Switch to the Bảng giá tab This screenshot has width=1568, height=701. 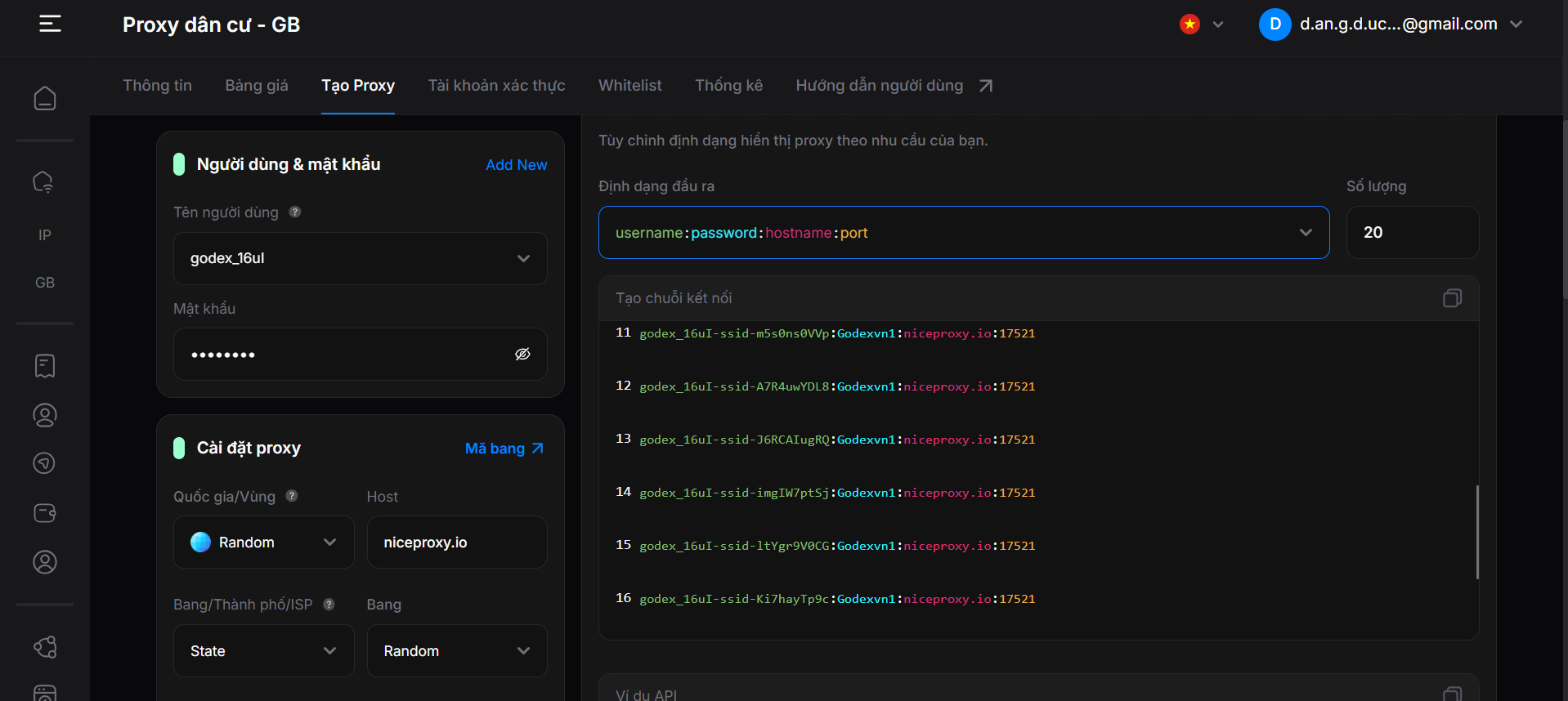257,86
